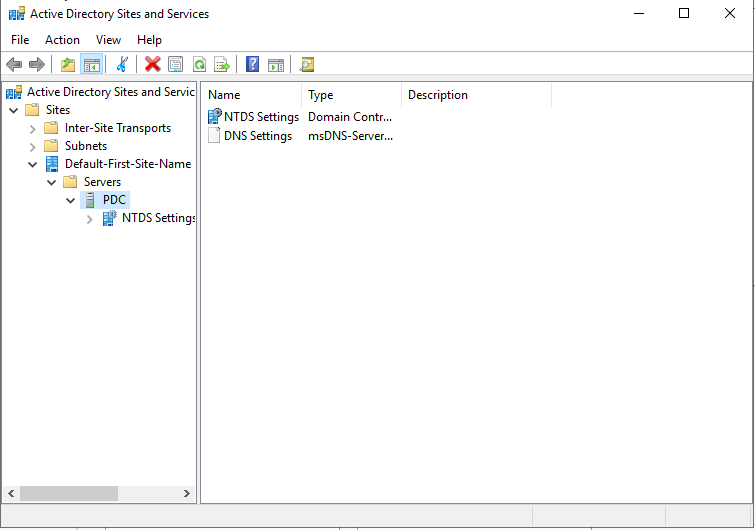Click the Export List toolbar icon
The image size is (755, 530).
pos(222,64)
